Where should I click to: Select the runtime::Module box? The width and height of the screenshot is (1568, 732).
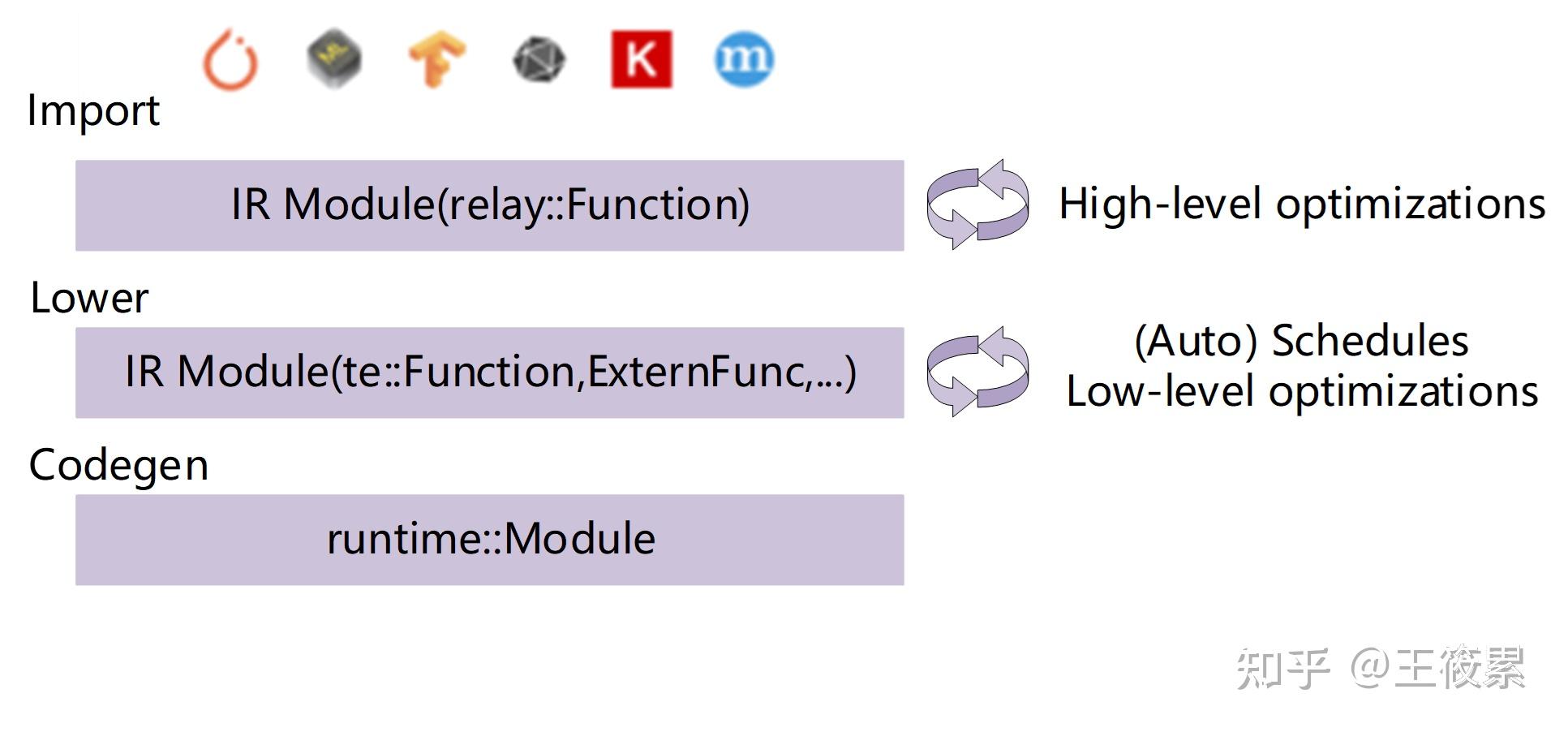pyautogui.click(x=489, y=540)
